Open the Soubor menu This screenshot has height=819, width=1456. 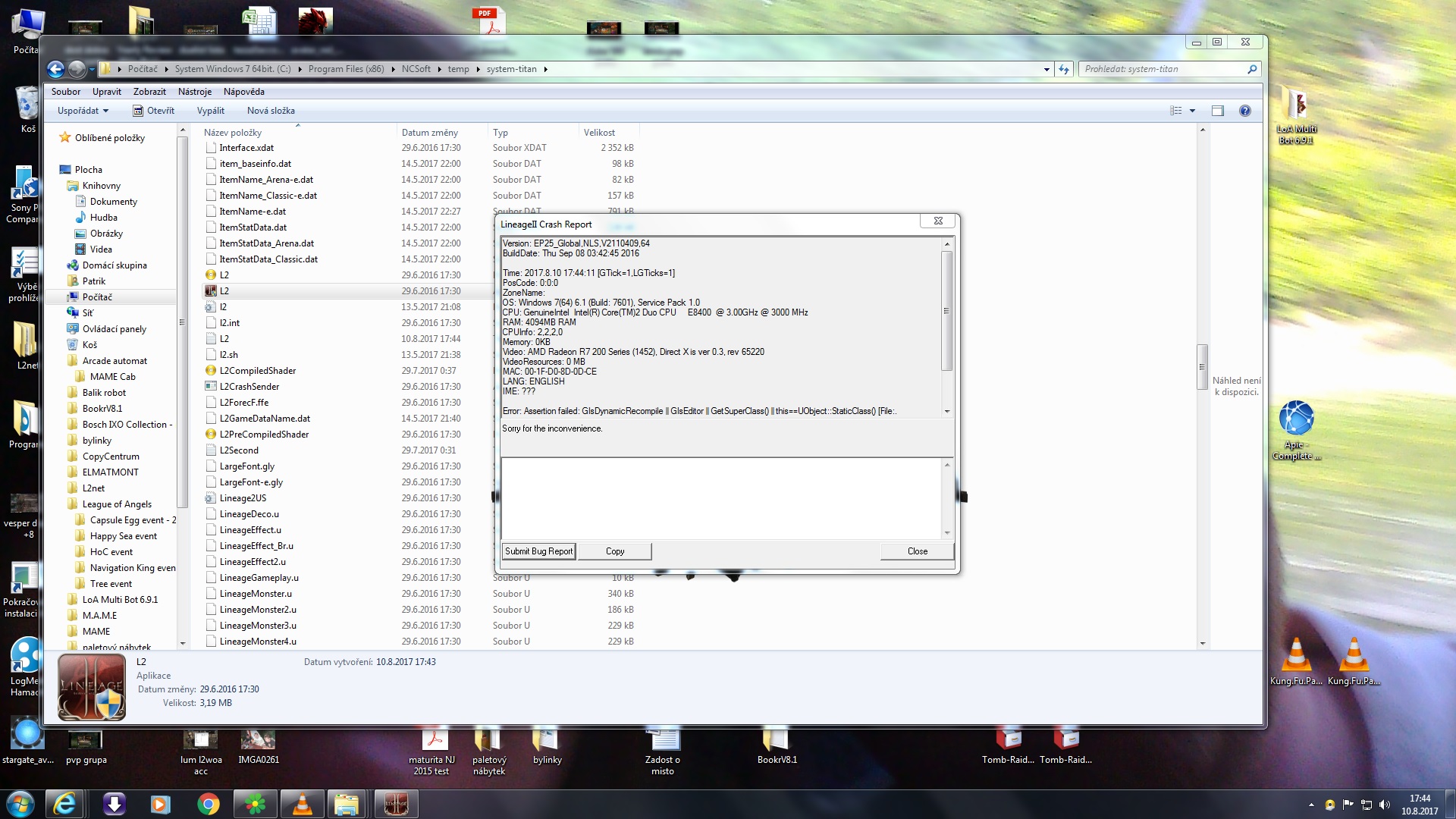coord(66,92)
